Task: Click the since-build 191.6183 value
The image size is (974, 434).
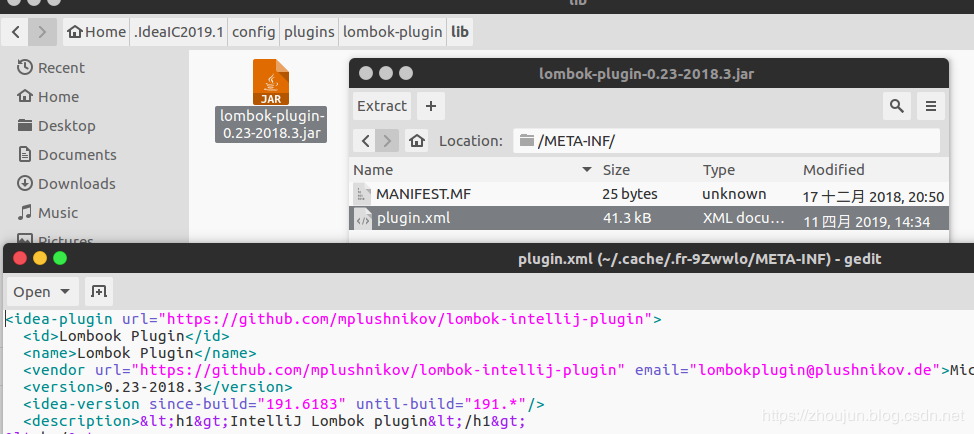Action: [x=302, y=404]
